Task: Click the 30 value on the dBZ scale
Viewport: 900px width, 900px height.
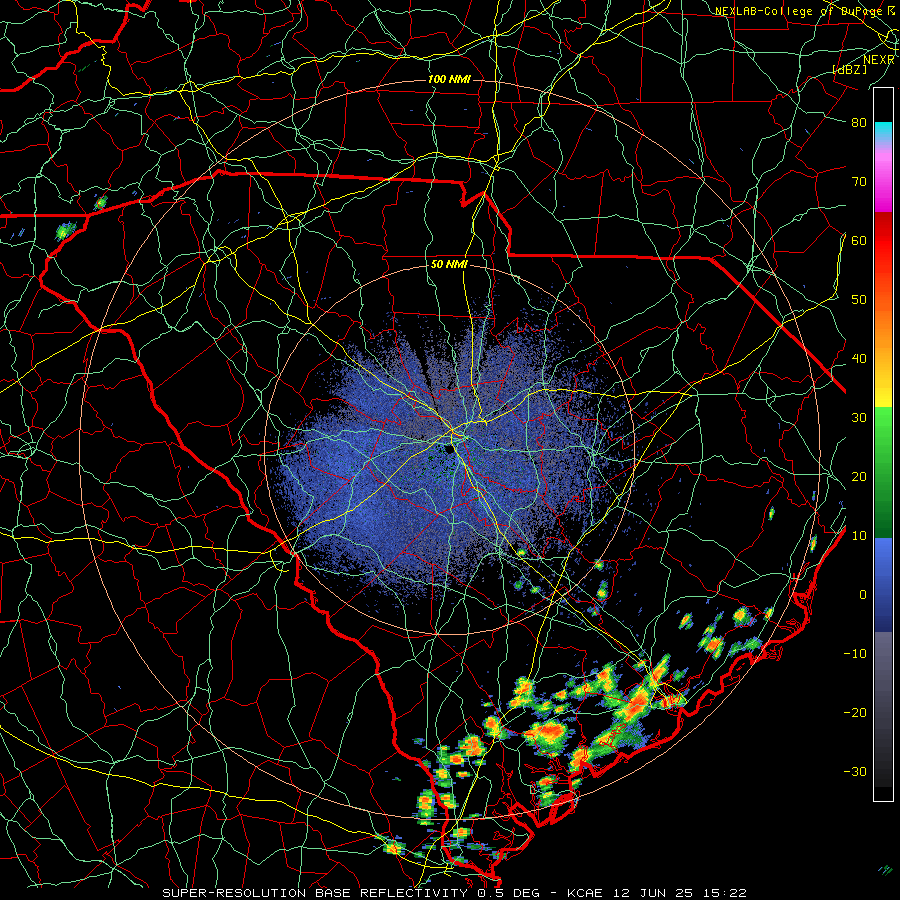Action: coord(859,417)
